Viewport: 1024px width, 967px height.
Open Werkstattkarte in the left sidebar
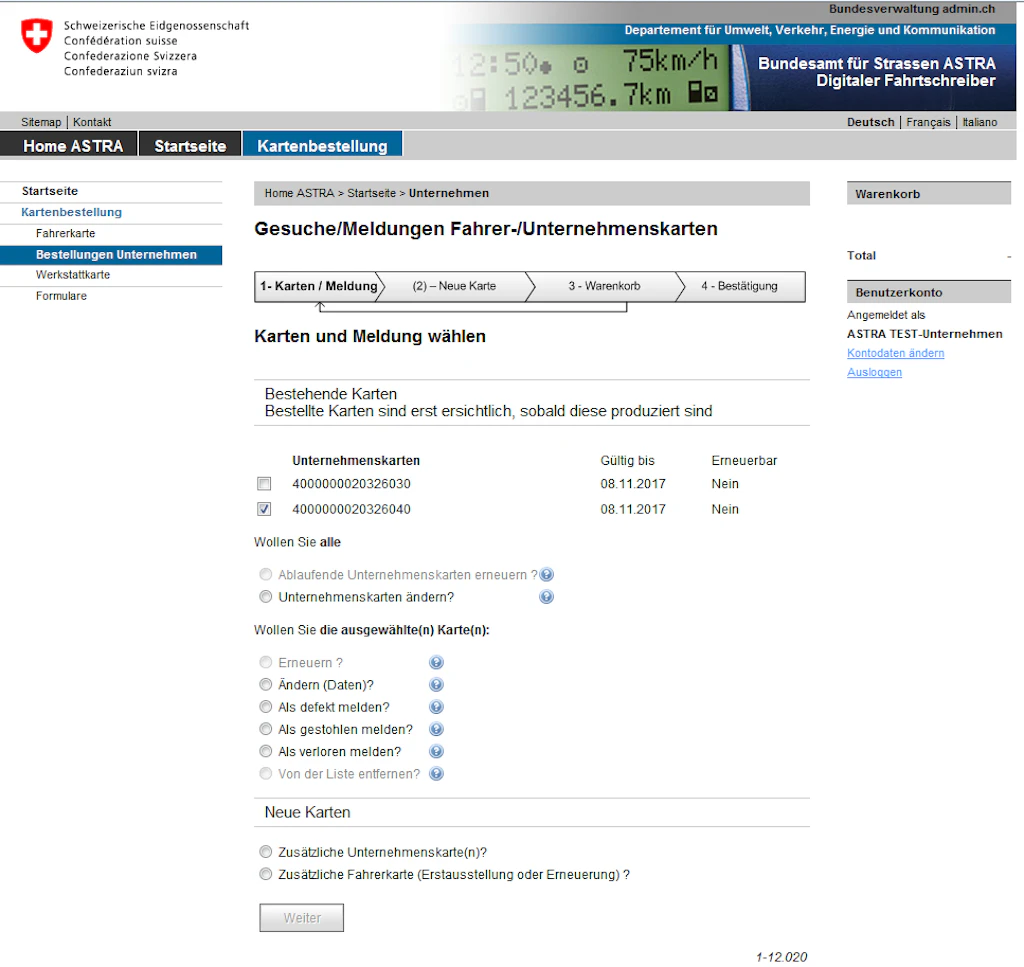[x=73, y=275]
